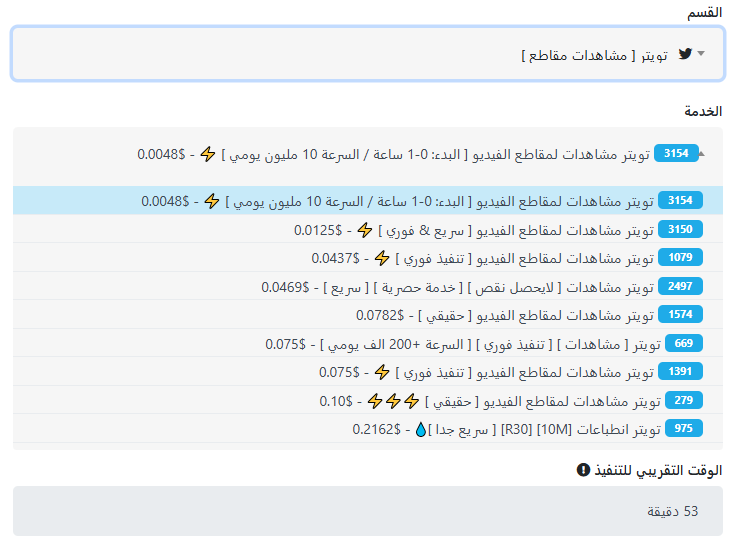Click the القسم label

tap(704, 12)
